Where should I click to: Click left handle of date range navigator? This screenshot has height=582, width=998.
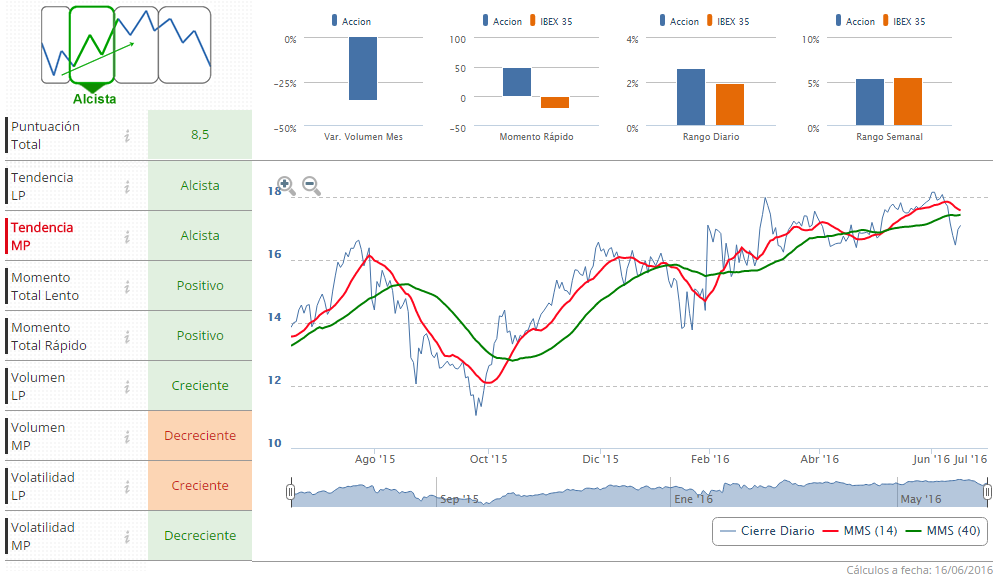[290, 492]
